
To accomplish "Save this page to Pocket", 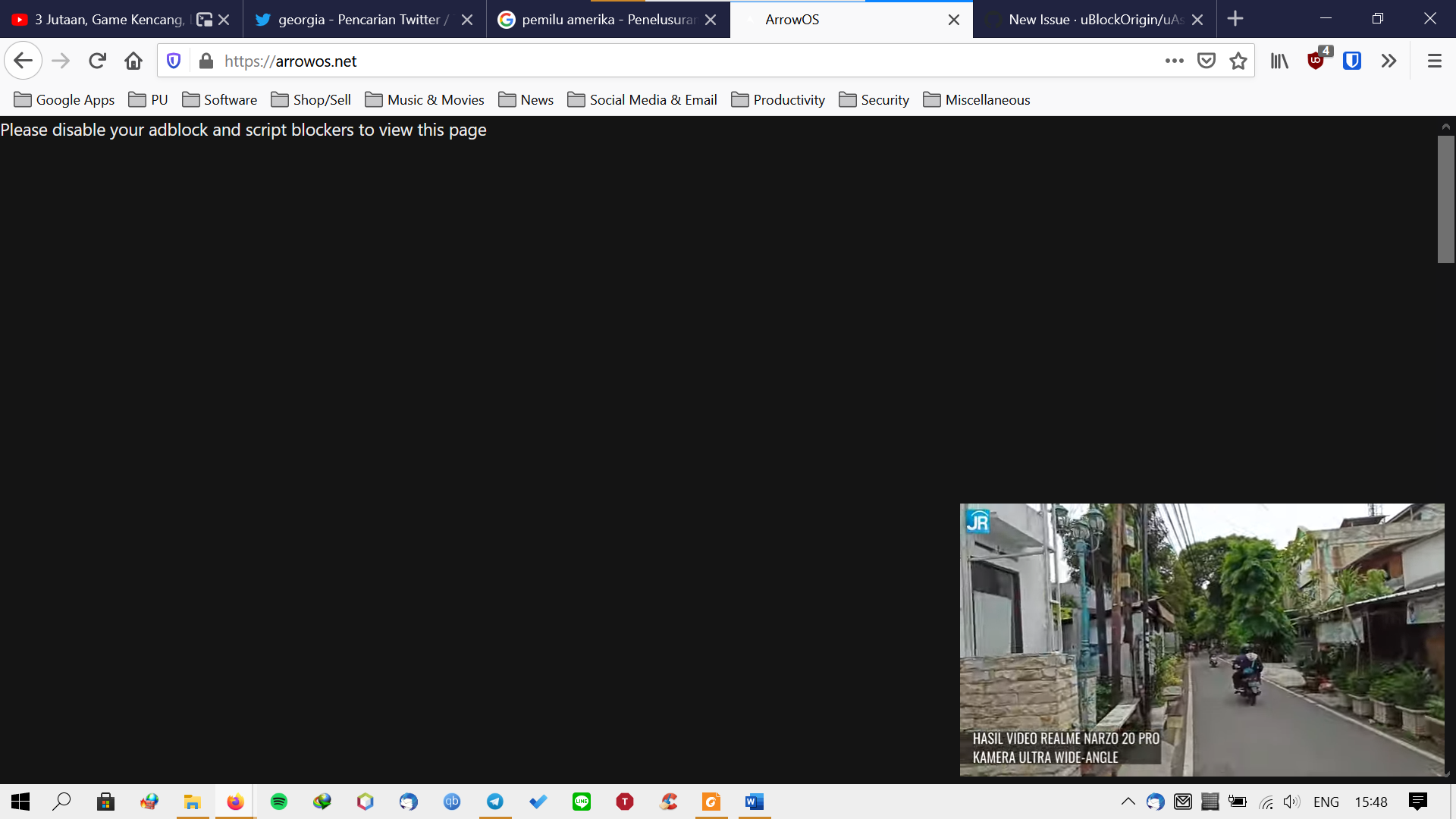I will tap(1206, 60).
